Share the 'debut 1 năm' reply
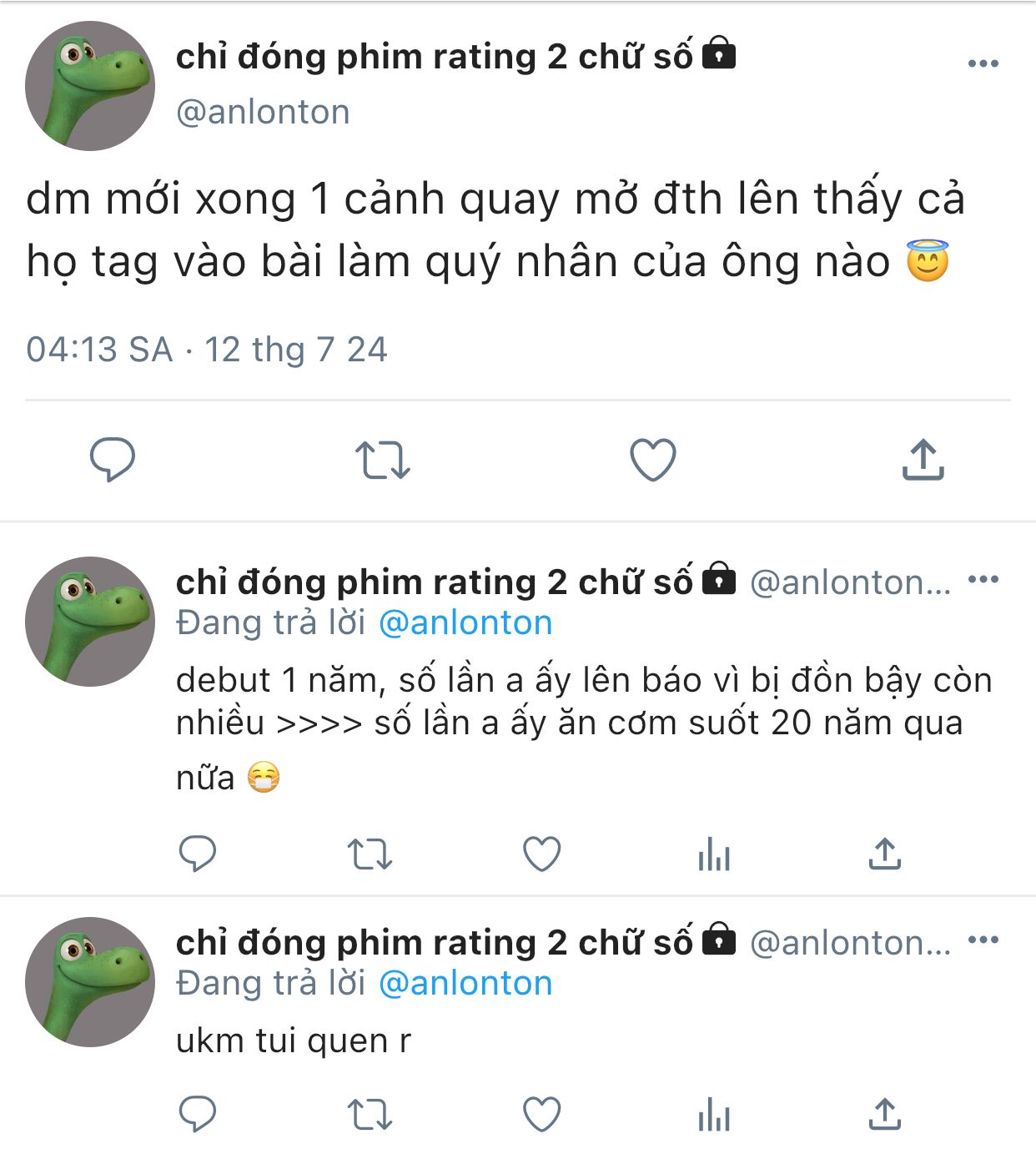The height and width of the screenshot is (1154, 1036). coord(885,854)
